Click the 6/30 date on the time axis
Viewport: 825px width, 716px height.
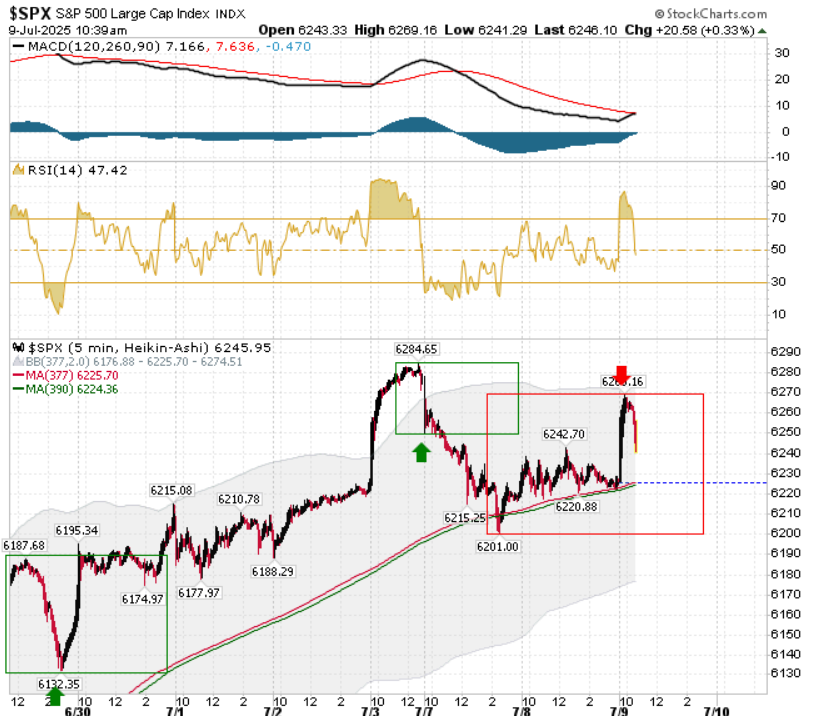[x=77, y=711]
